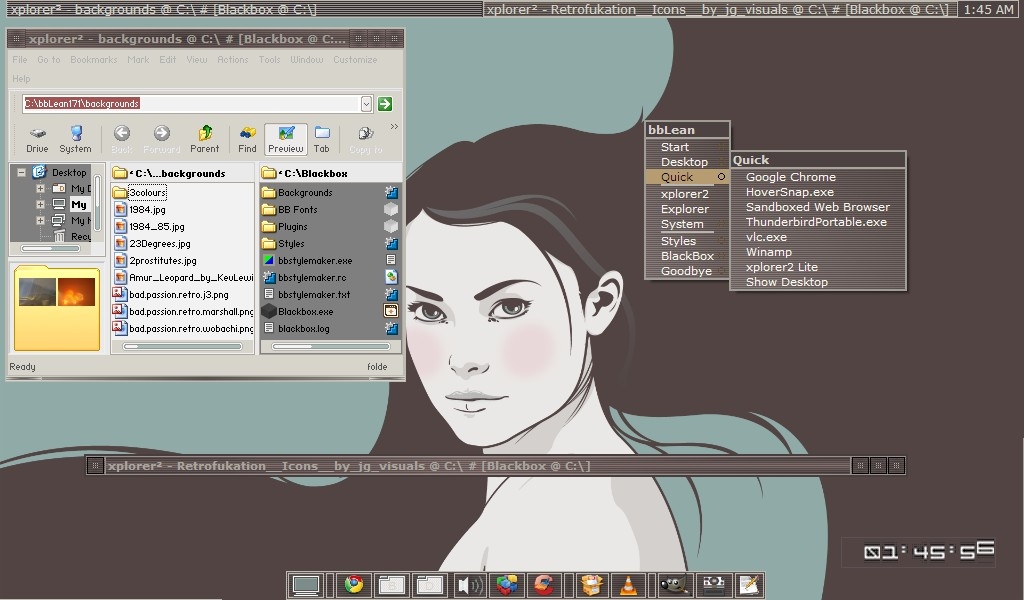Open the folder D icon in dock
The height and width of the screenshot is (600, 1024).
click(x=430, y=584)
